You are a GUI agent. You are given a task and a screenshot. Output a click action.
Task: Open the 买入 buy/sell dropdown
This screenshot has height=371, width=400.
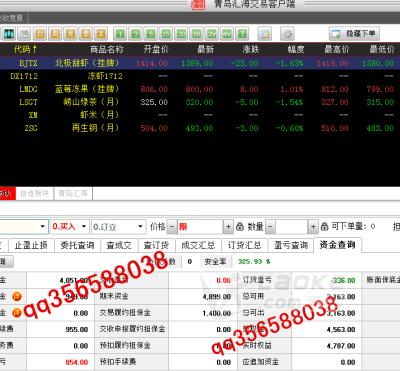pyautogui.click(x=70, y=227)
